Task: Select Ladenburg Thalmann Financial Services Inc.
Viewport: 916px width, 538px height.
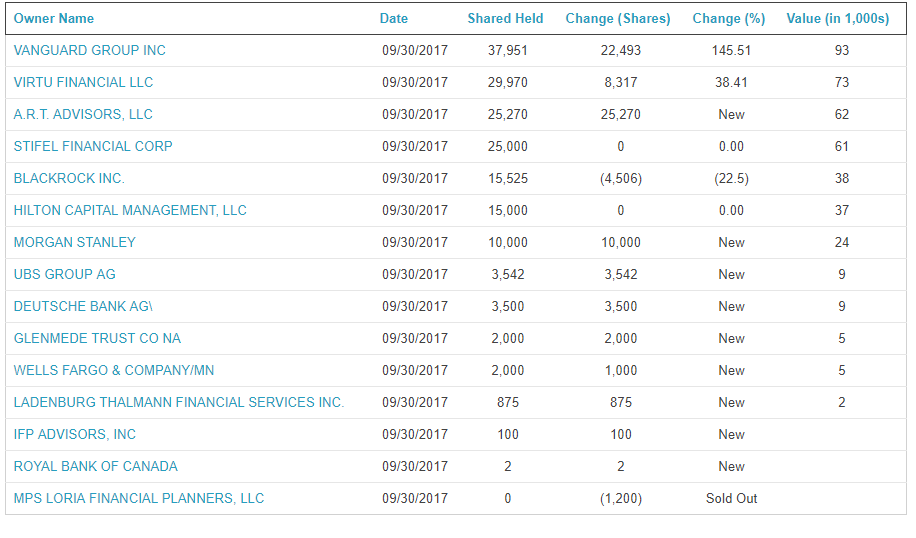Action: pyautogui.click(x=179, y=402)
